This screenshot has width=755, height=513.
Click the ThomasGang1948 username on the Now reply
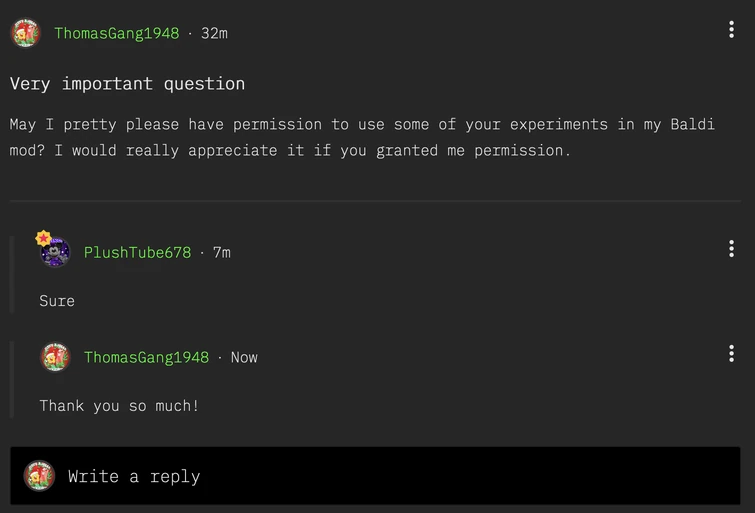click(x=146, y=357)
